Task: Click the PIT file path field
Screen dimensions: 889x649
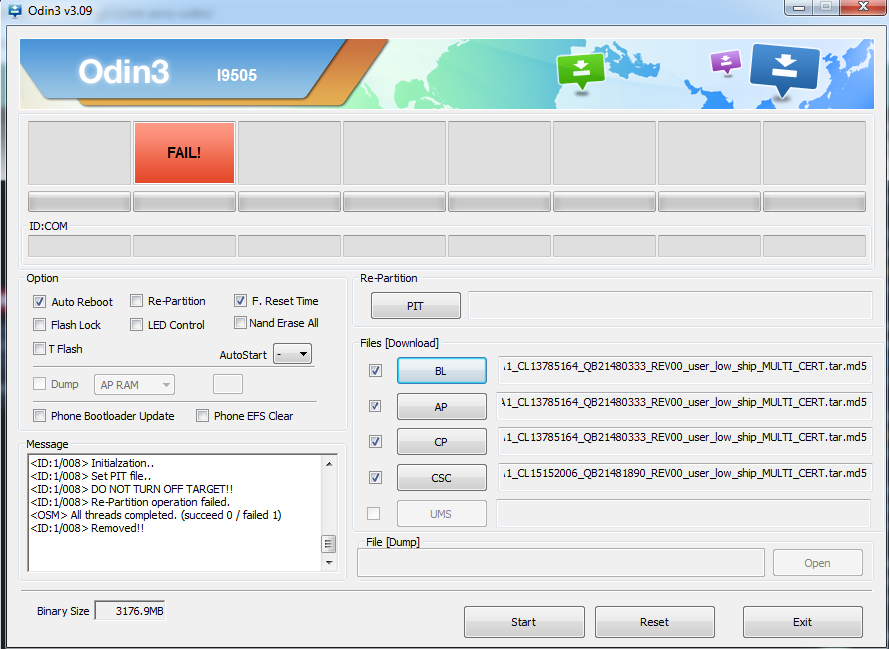Action: (670, 306)
